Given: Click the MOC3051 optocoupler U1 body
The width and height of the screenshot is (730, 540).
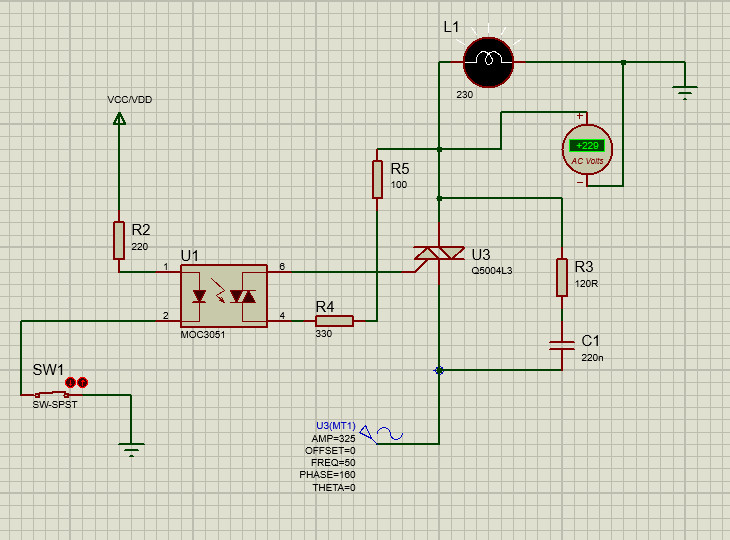Looking at the screenshot, I should (x=224, y=296).
